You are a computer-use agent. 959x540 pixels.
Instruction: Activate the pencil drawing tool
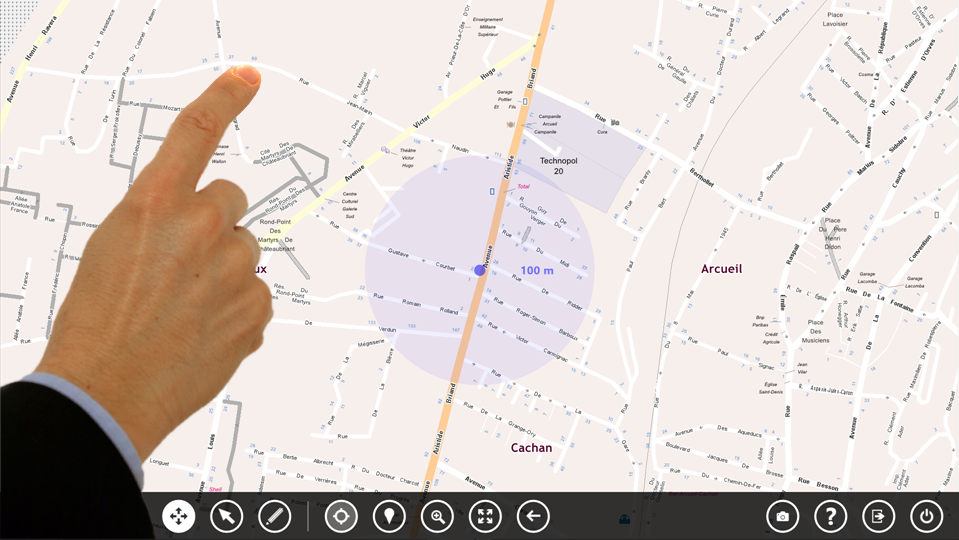[x=275, y=516]
